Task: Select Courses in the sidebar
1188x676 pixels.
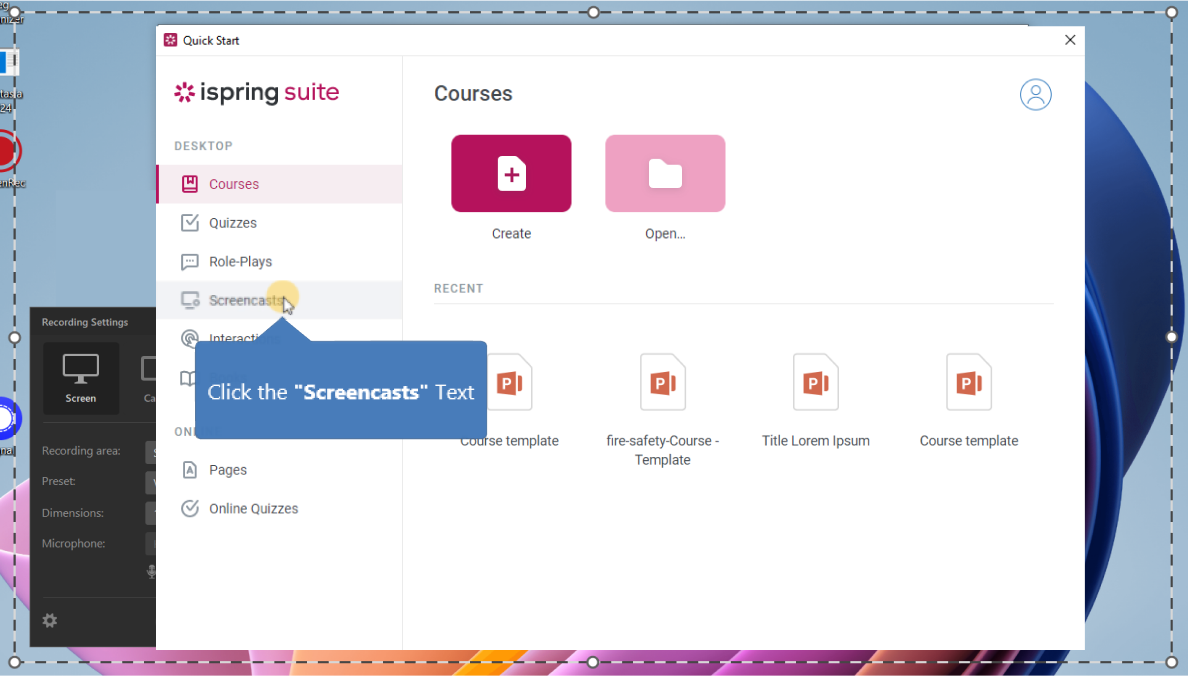Action: [x=279, y=184]
